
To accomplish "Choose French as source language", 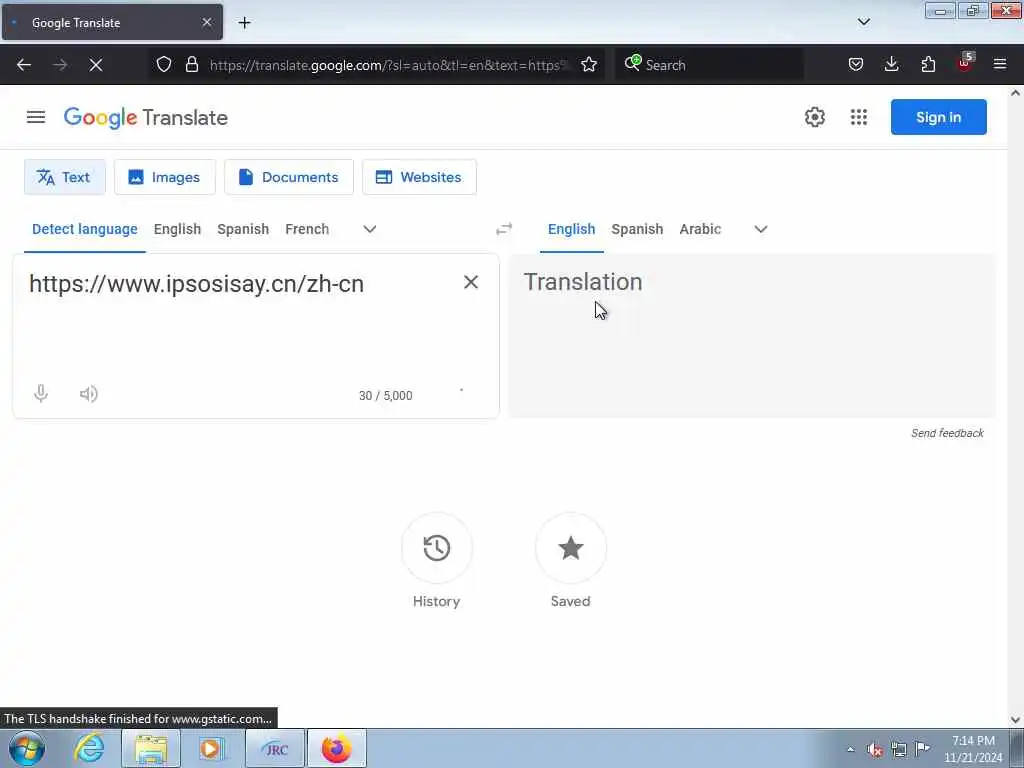I will coord(307,229).
